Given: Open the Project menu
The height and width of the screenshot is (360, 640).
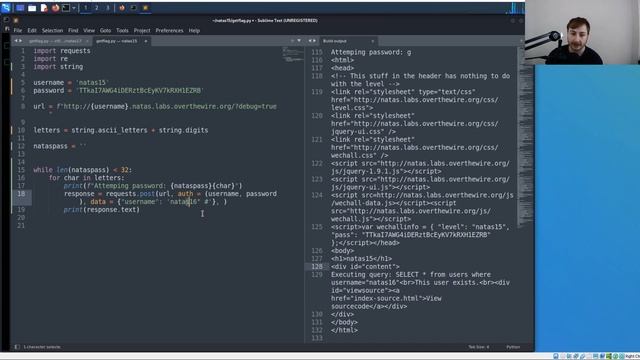Looking at the screenshot, I should click(x=142, y=31).
